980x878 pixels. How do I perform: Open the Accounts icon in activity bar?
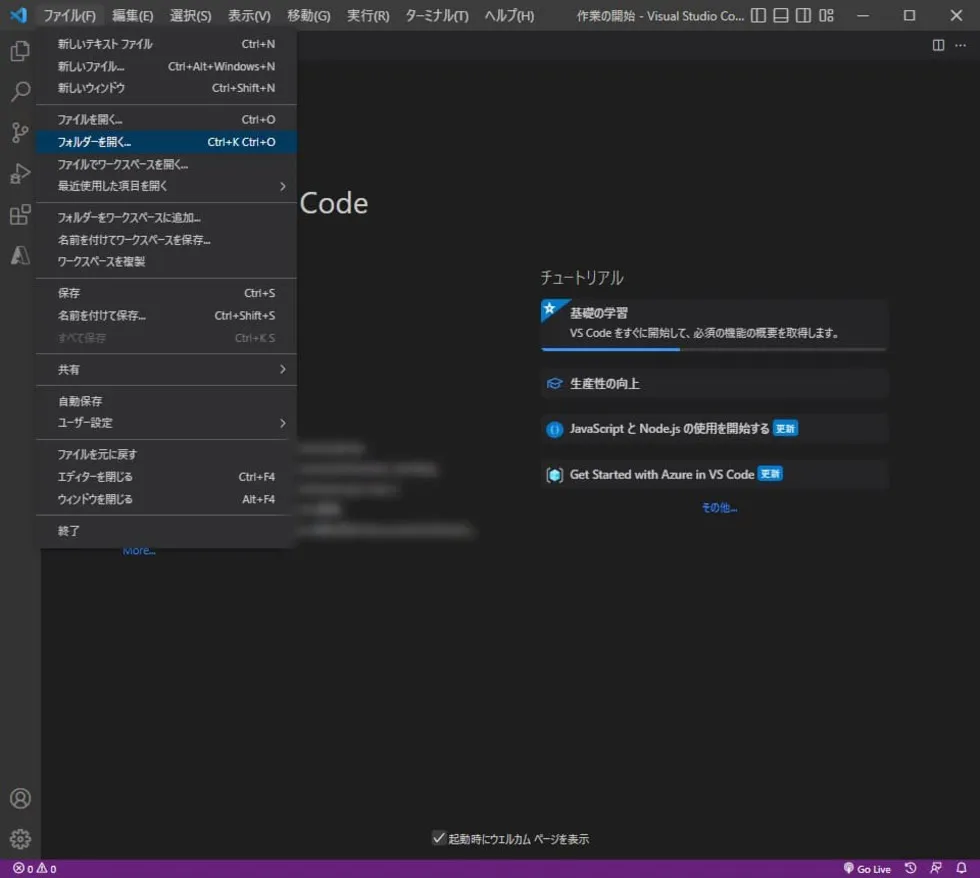pyautogui.click(x=20, y=799)
